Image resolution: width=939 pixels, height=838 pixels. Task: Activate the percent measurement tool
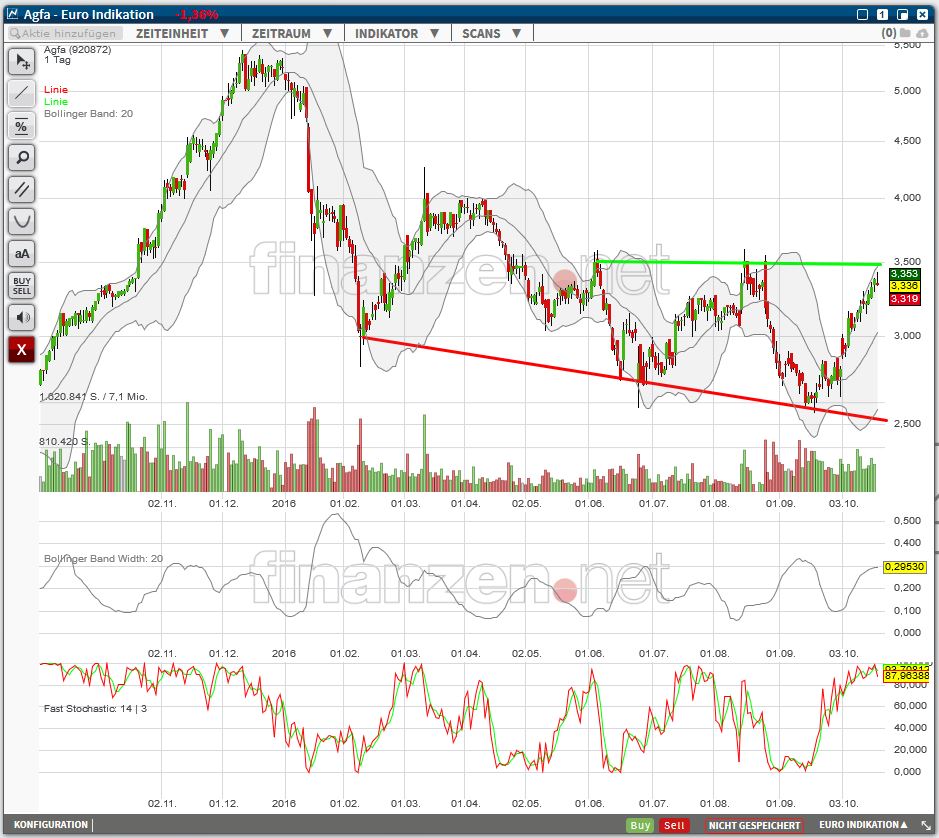point(21,126)
